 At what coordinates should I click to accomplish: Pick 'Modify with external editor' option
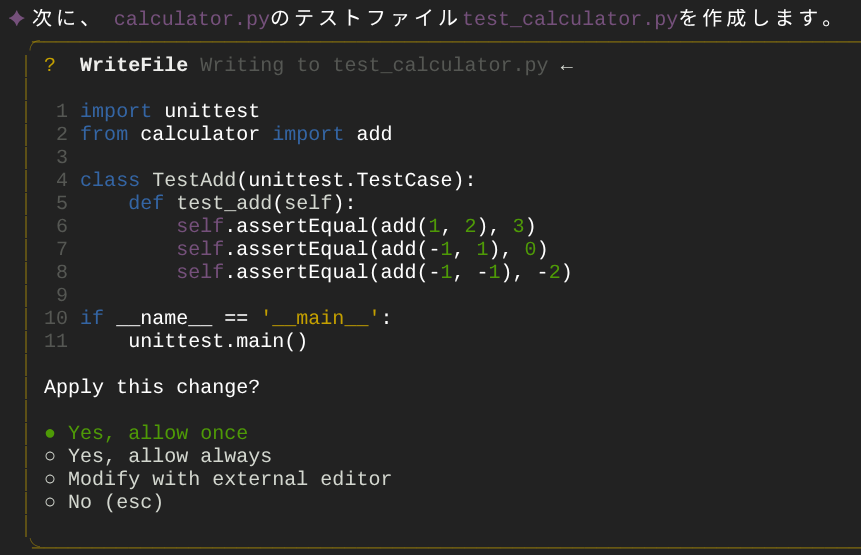(x=218, y=479)
